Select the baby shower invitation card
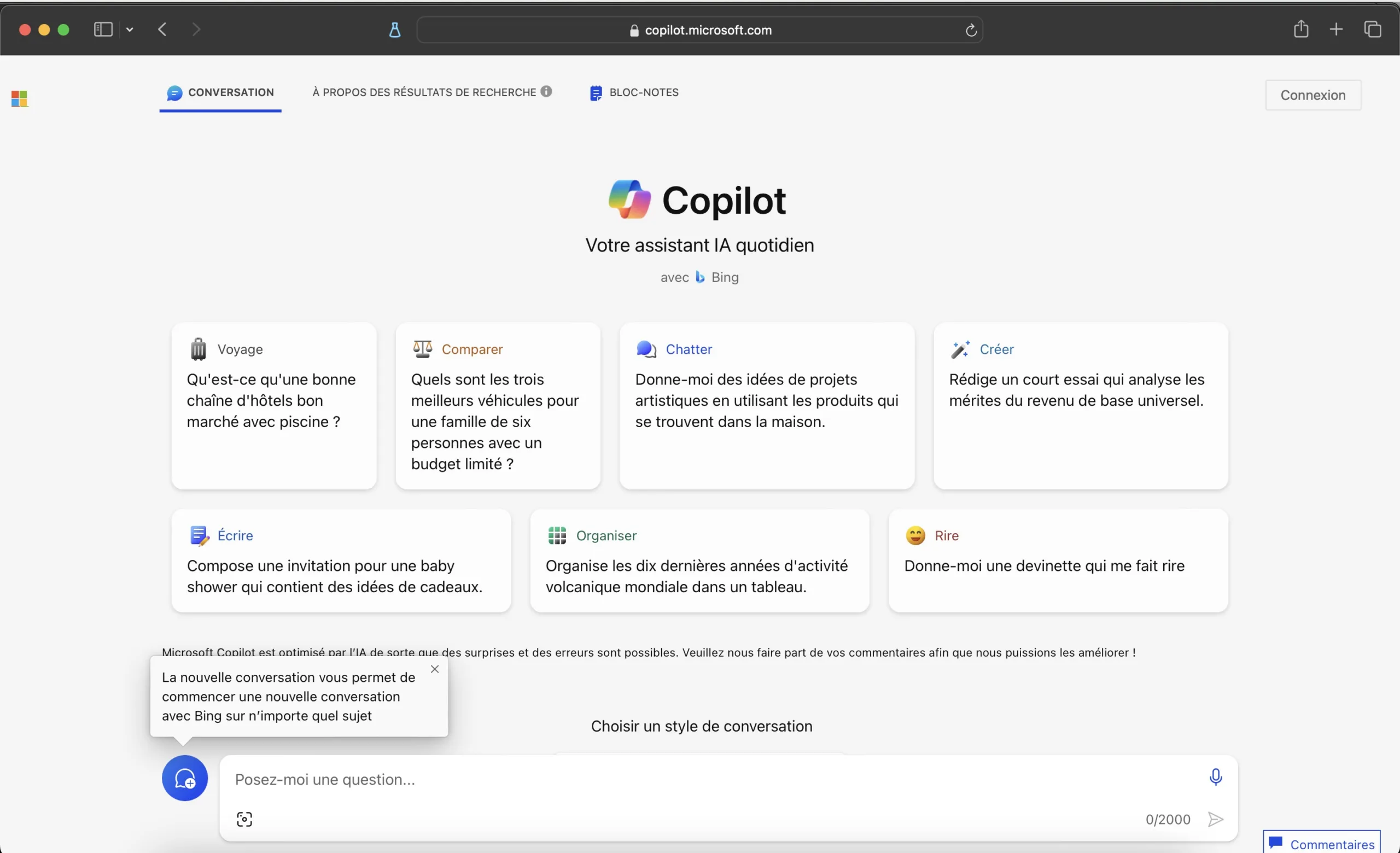Screen dimensions: 1400x853 (x=341, y=560)
